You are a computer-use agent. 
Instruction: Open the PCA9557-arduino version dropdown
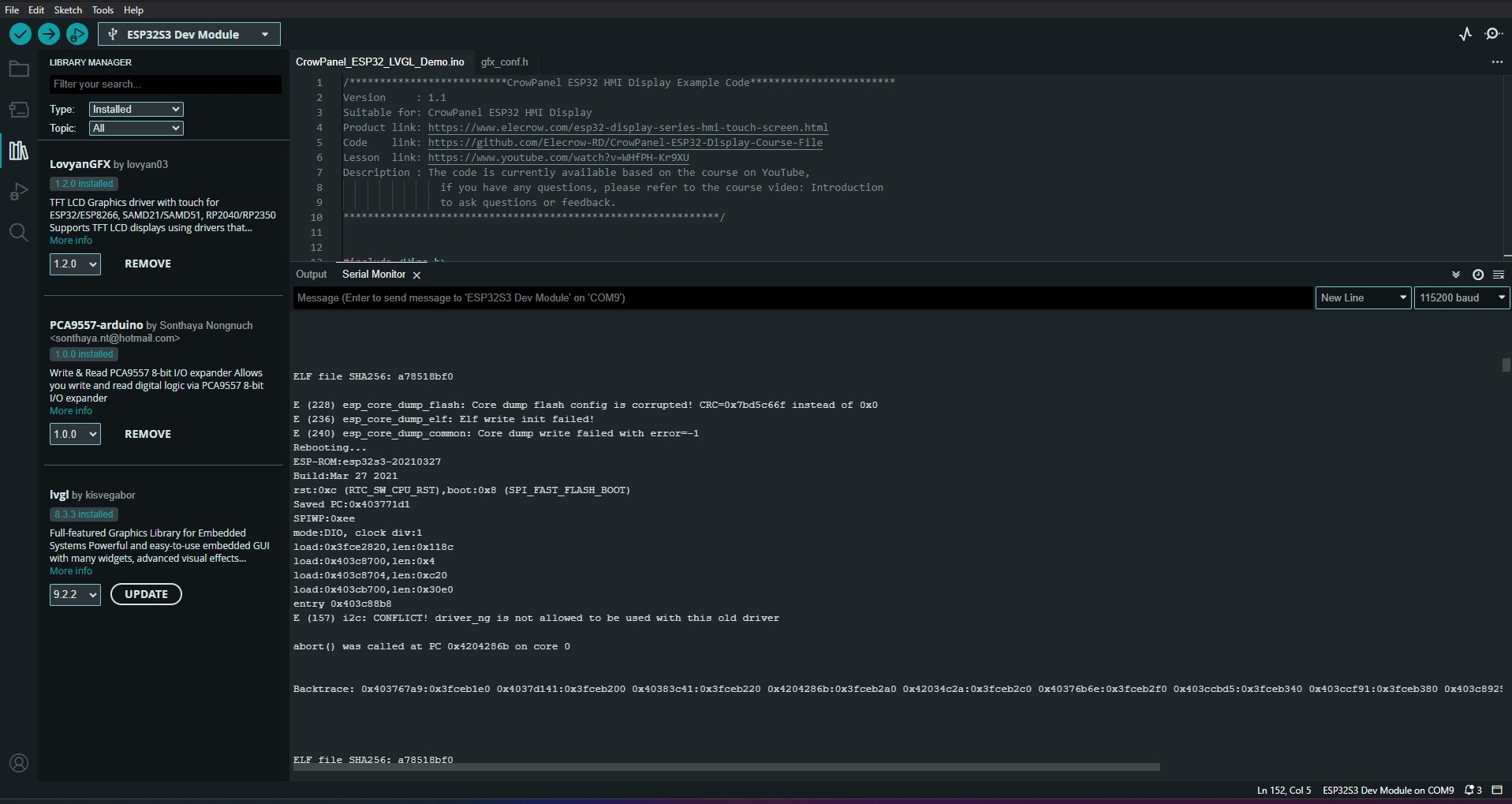coord(75,434)
